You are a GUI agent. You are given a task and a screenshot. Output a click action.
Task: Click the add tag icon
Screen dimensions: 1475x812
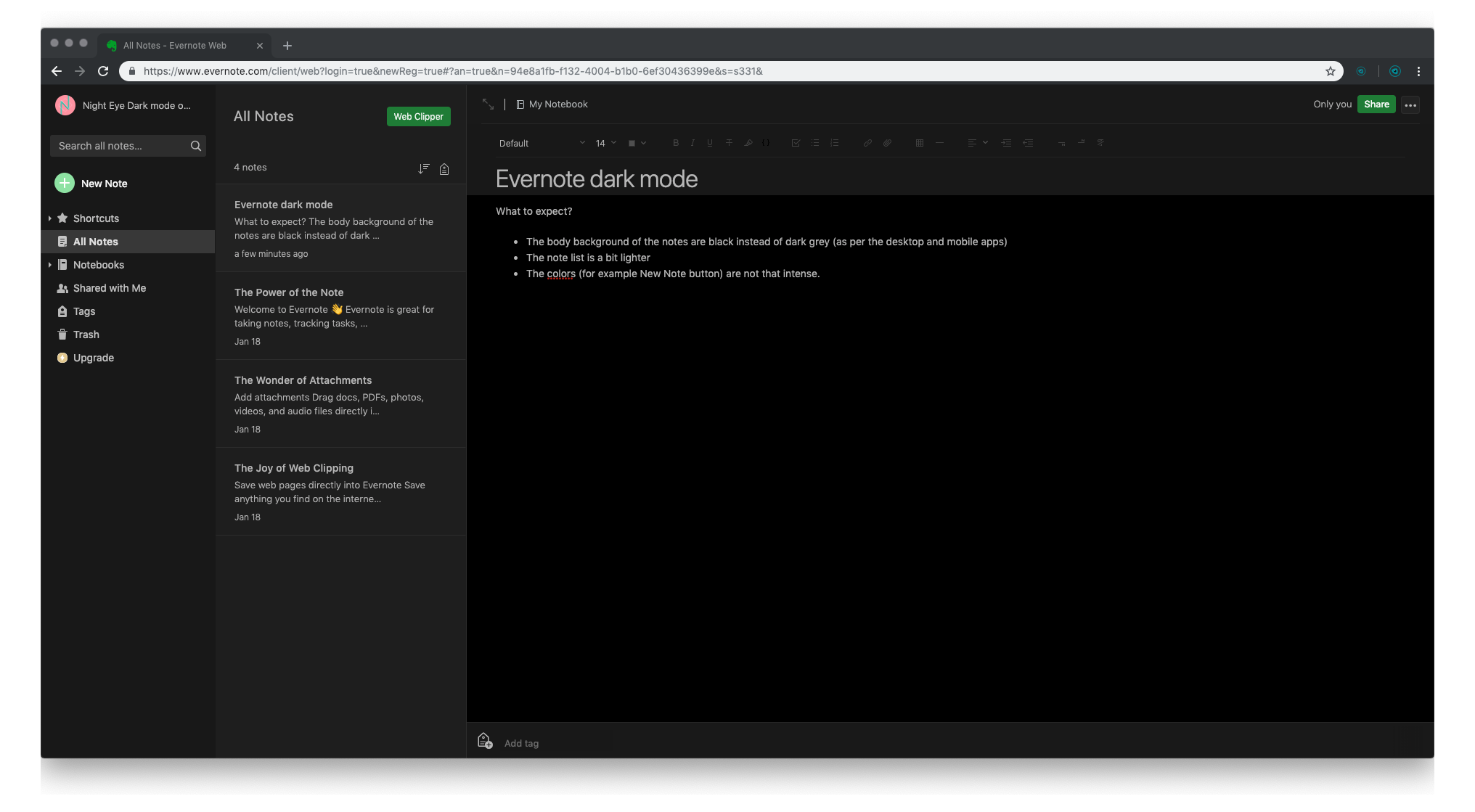pos(485,741)
